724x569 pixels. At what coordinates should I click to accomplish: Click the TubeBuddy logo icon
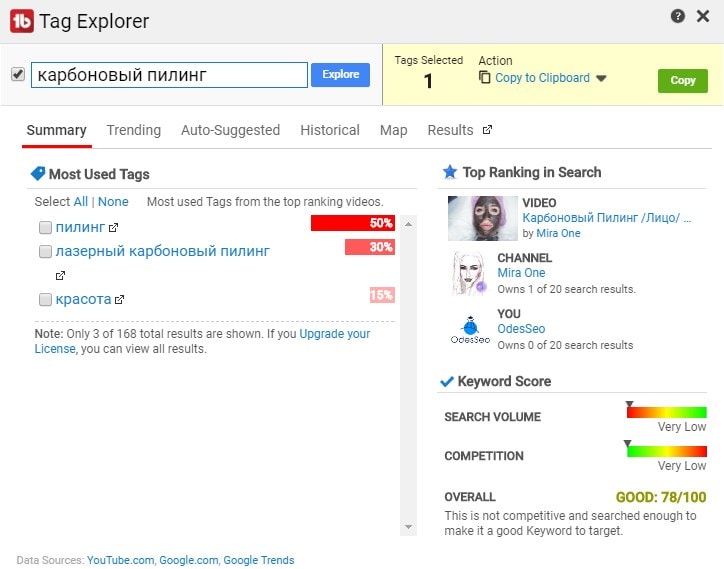(x=22, y=20)
